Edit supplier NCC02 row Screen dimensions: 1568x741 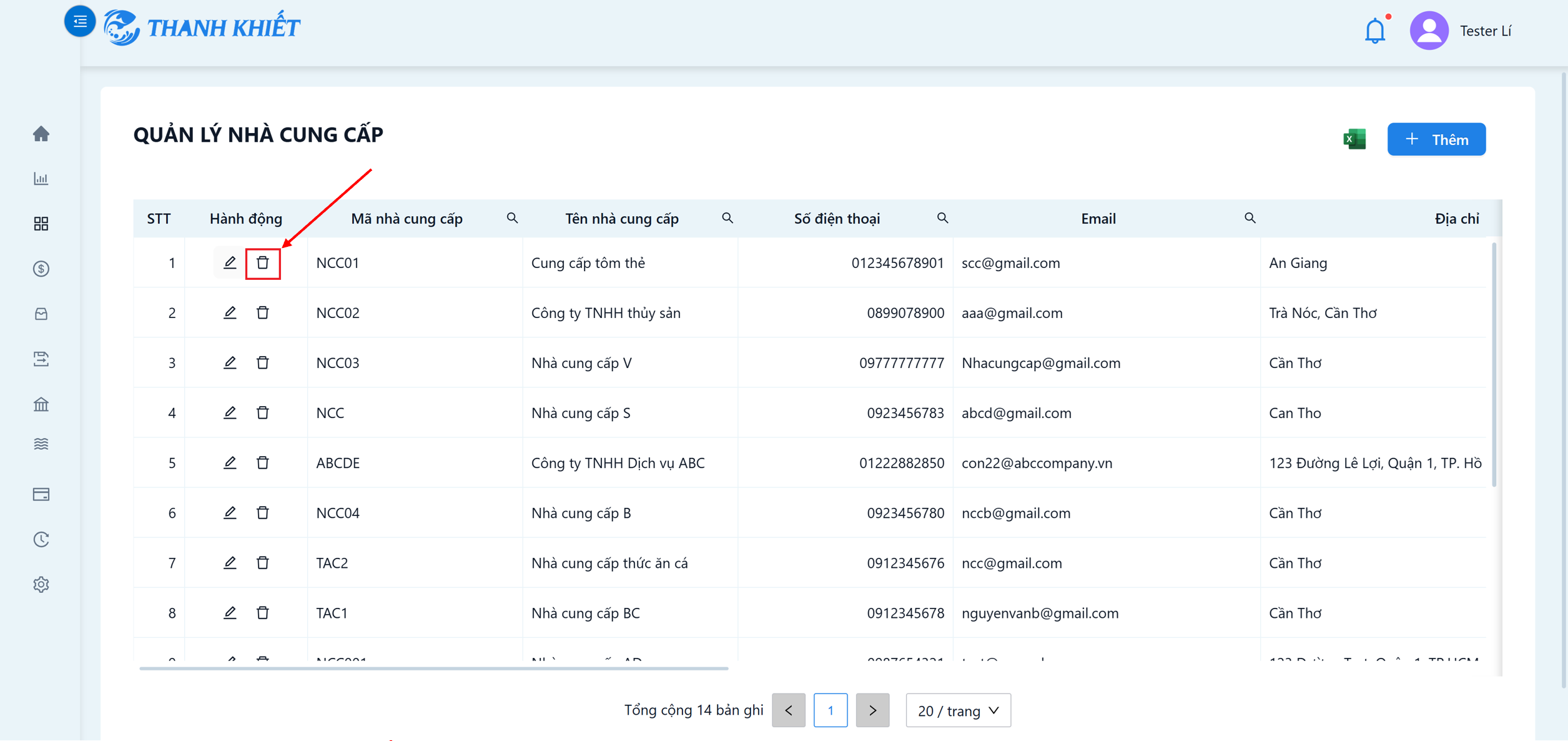coord(230,312)
